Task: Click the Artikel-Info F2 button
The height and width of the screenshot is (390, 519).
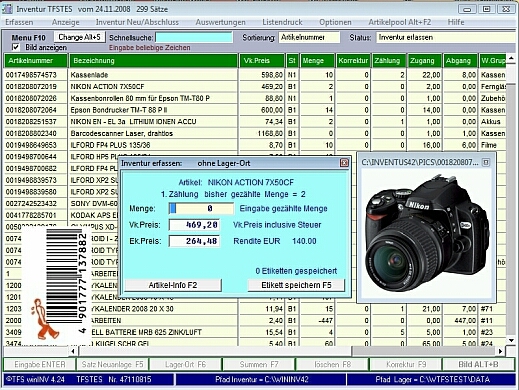Action: (173, 285)
